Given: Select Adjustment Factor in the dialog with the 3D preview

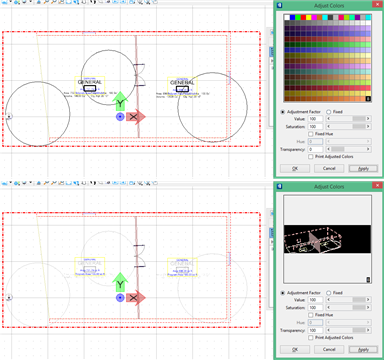Looking at the screenshot, I should click(x=283, y=293).
